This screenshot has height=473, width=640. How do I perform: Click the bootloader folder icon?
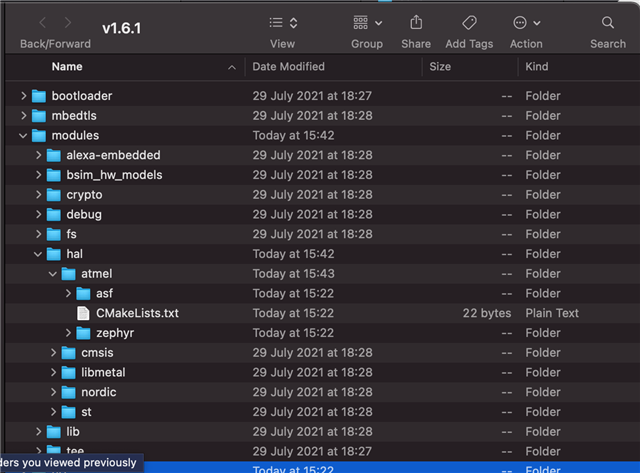pos(39,96)
